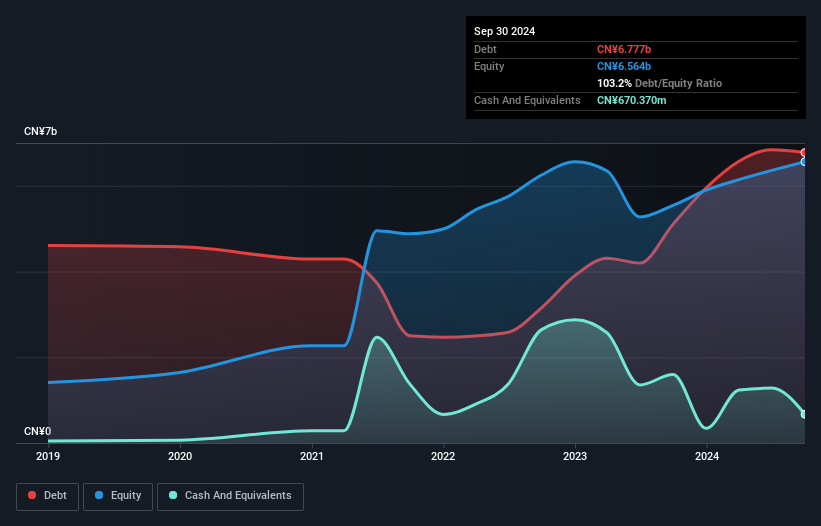821x526 pixels.
Task: Toggle the Cash And Equivalents legend button
Action: tap(230, 496)
